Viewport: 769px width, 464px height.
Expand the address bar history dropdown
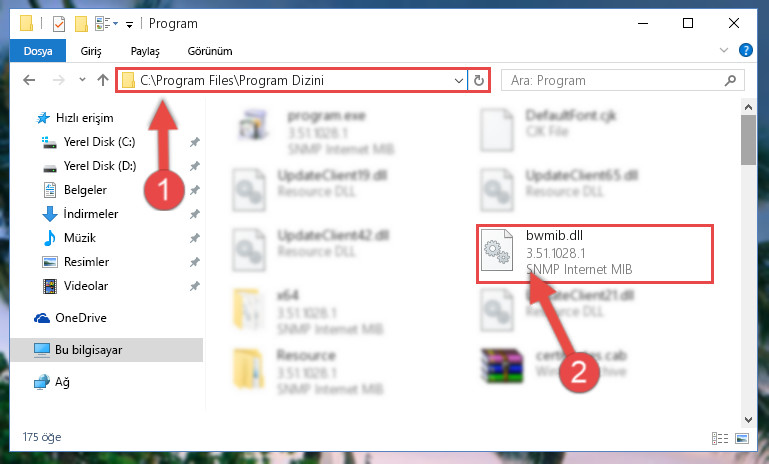point(459,80)
